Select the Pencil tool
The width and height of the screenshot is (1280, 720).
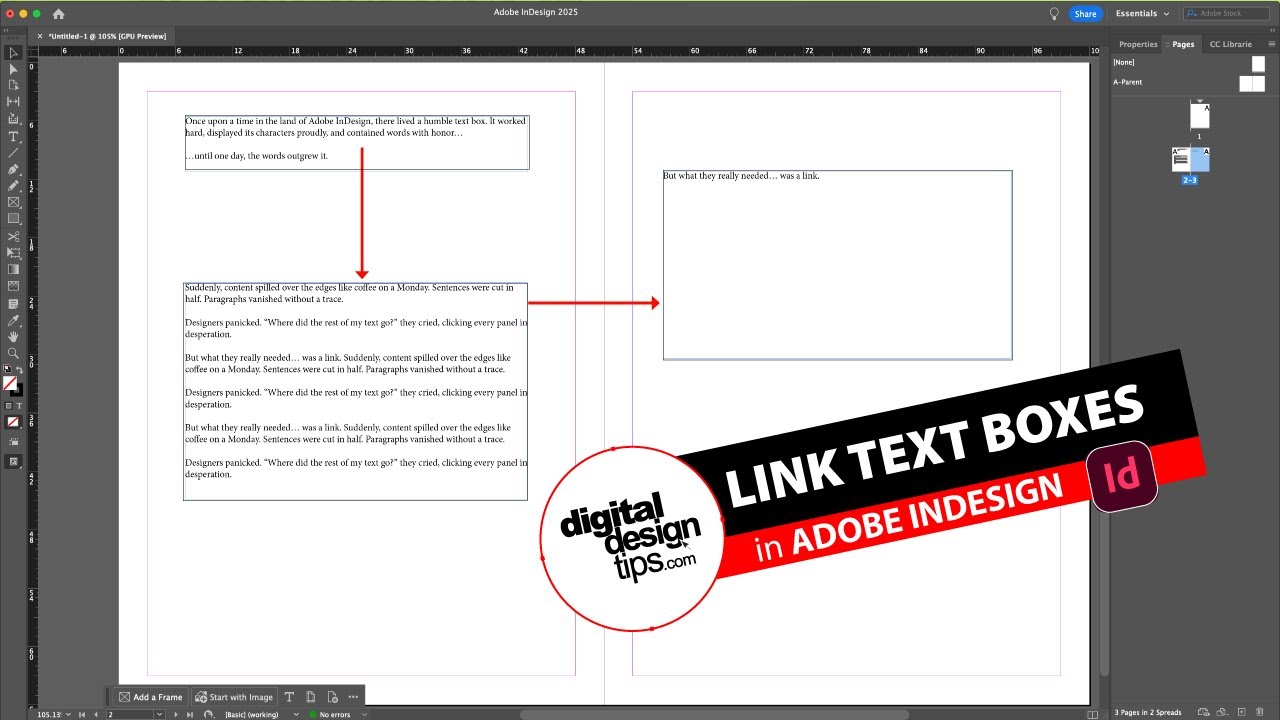[13, 186]
